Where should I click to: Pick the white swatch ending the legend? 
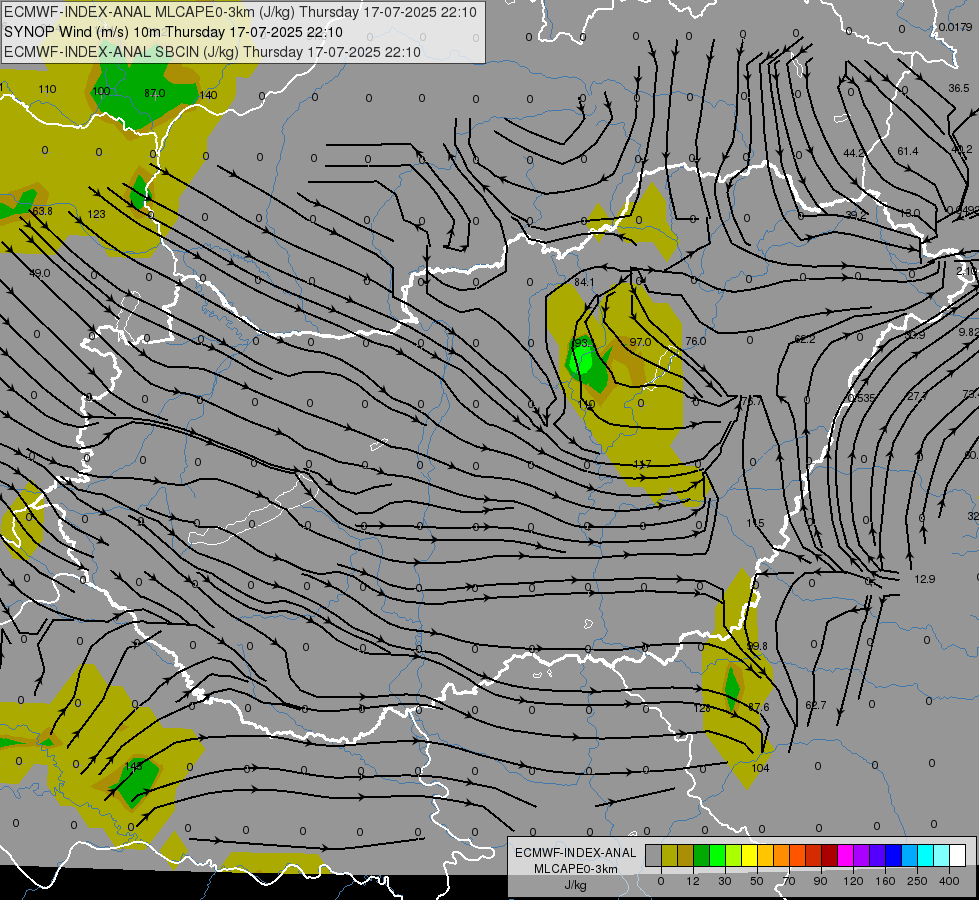pyautogui.click(x=957, y=855)
